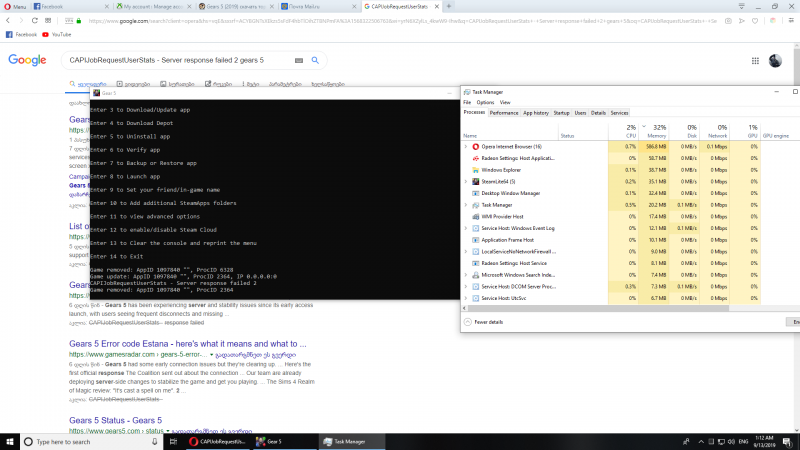The image size is (800, 450).
Task: Switch to the Performance tab
Action: (504, 113)
